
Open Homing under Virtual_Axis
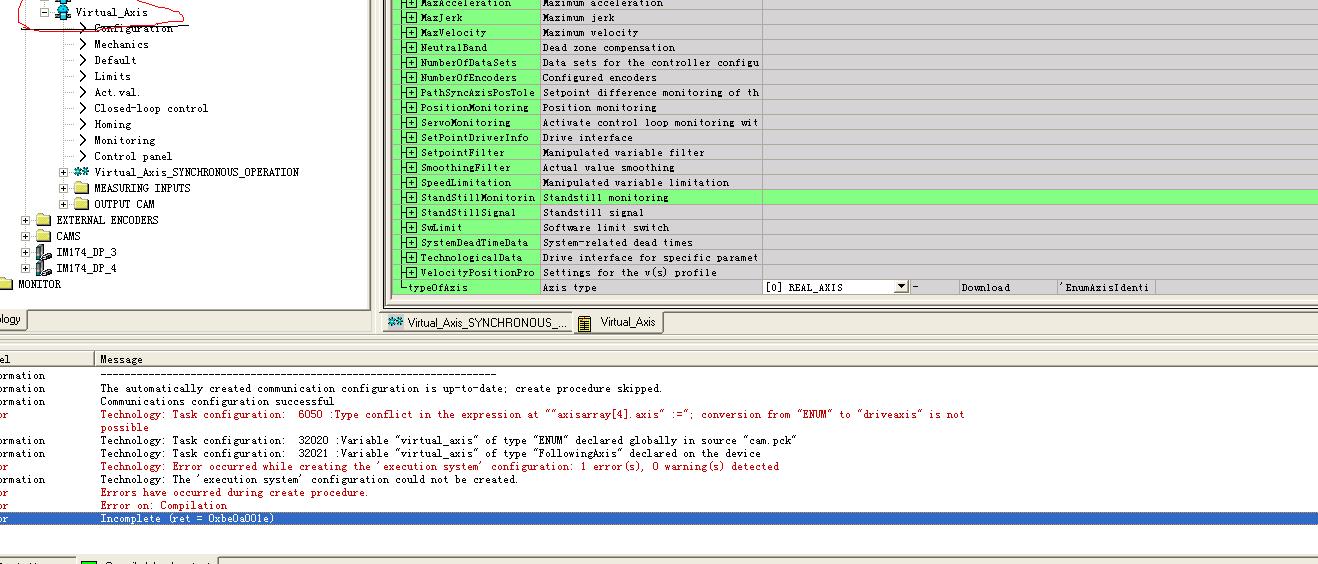pos(112,124)
